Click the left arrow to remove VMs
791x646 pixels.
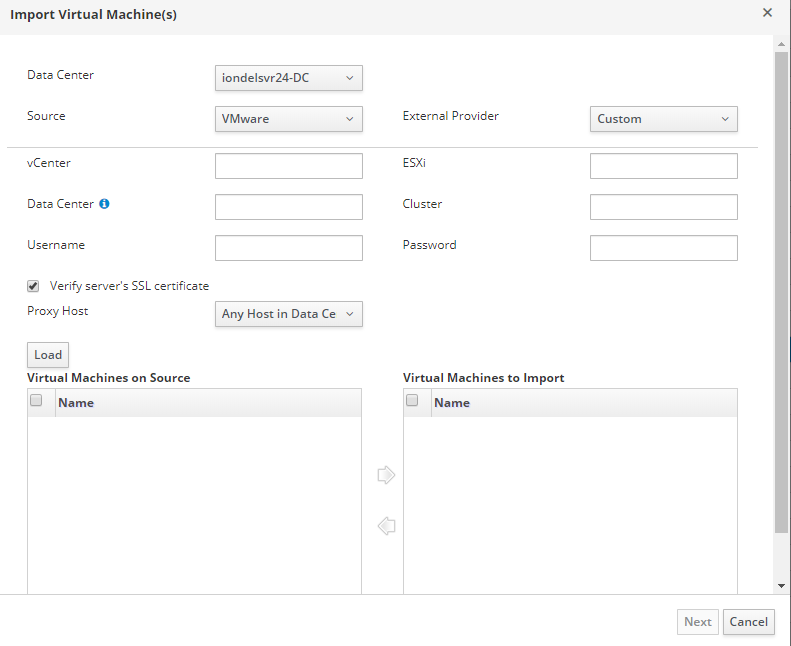pos(386,526)
